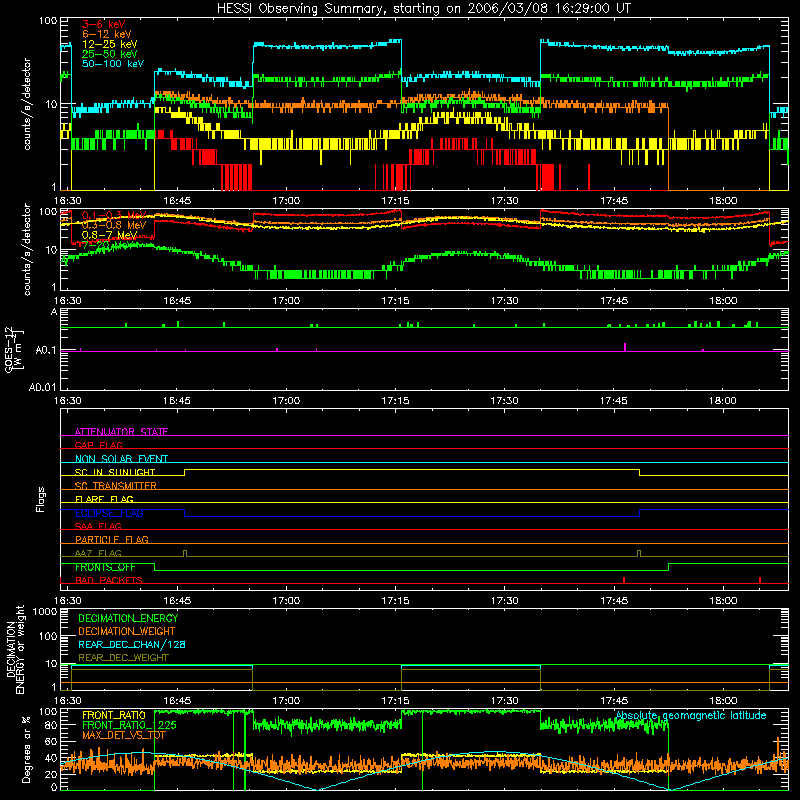Click the Degrees or % axis label
This screenshot has width=800, height=800.
click(x=26, y=749)
